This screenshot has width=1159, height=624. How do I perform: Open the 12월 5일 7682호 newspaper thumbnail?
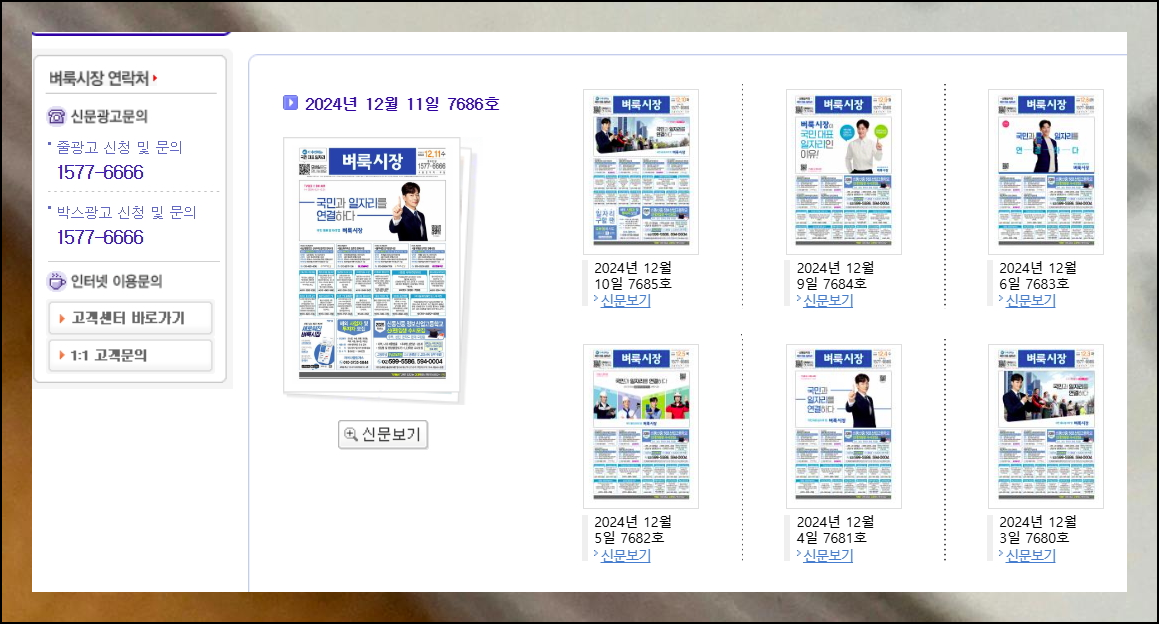(x=641, y=427)
